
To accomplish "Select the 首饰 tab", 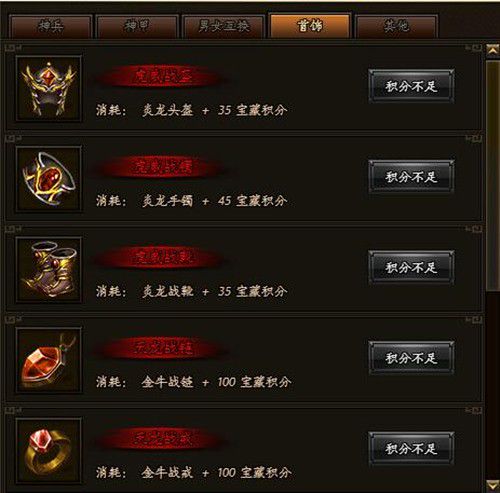I will (310, 26).
